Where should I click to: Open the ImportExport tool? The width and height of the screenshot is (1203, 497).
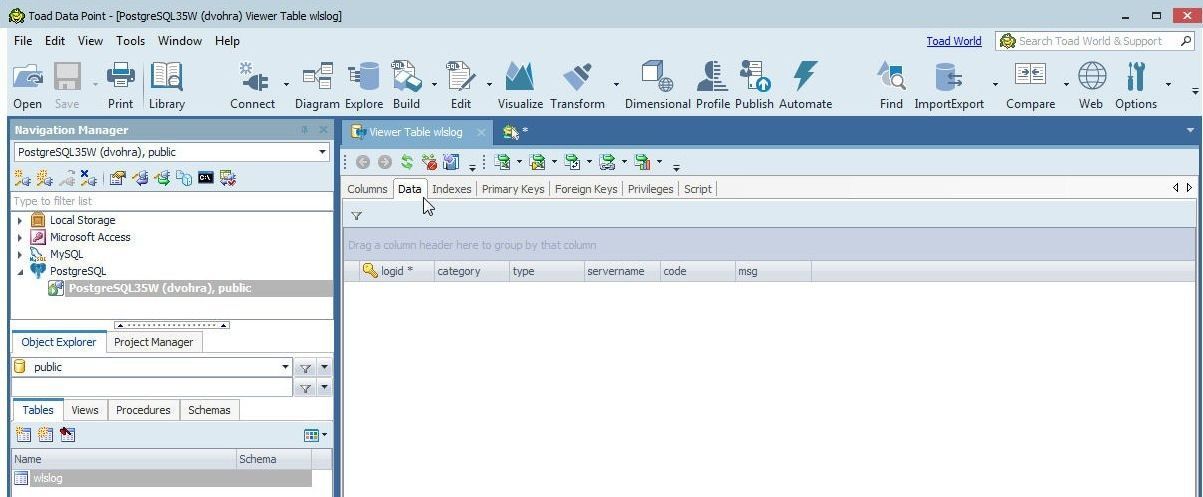pyautogui.click(x=948, y=85)
